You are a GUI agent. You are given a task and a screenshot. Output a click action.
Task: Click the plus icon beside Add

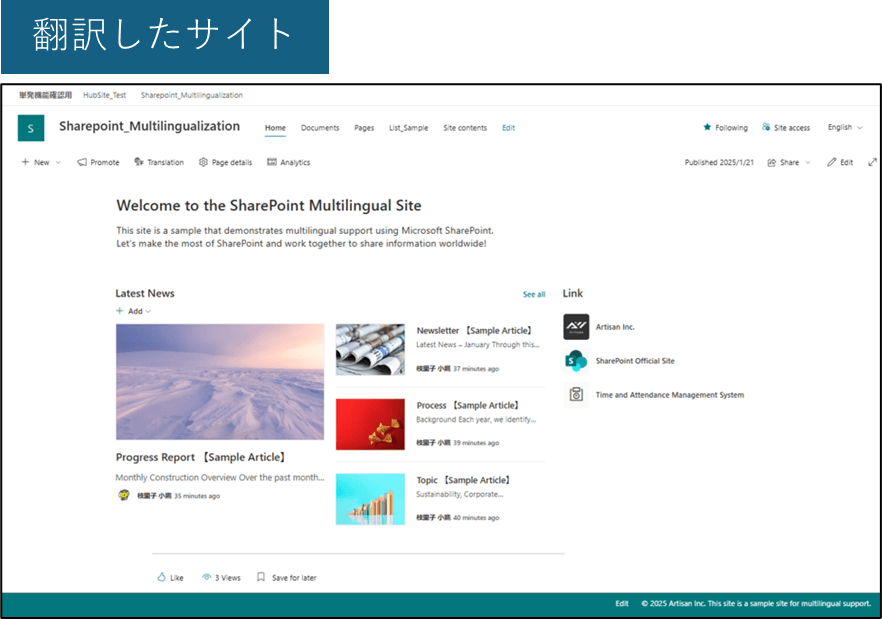[119, 311]
